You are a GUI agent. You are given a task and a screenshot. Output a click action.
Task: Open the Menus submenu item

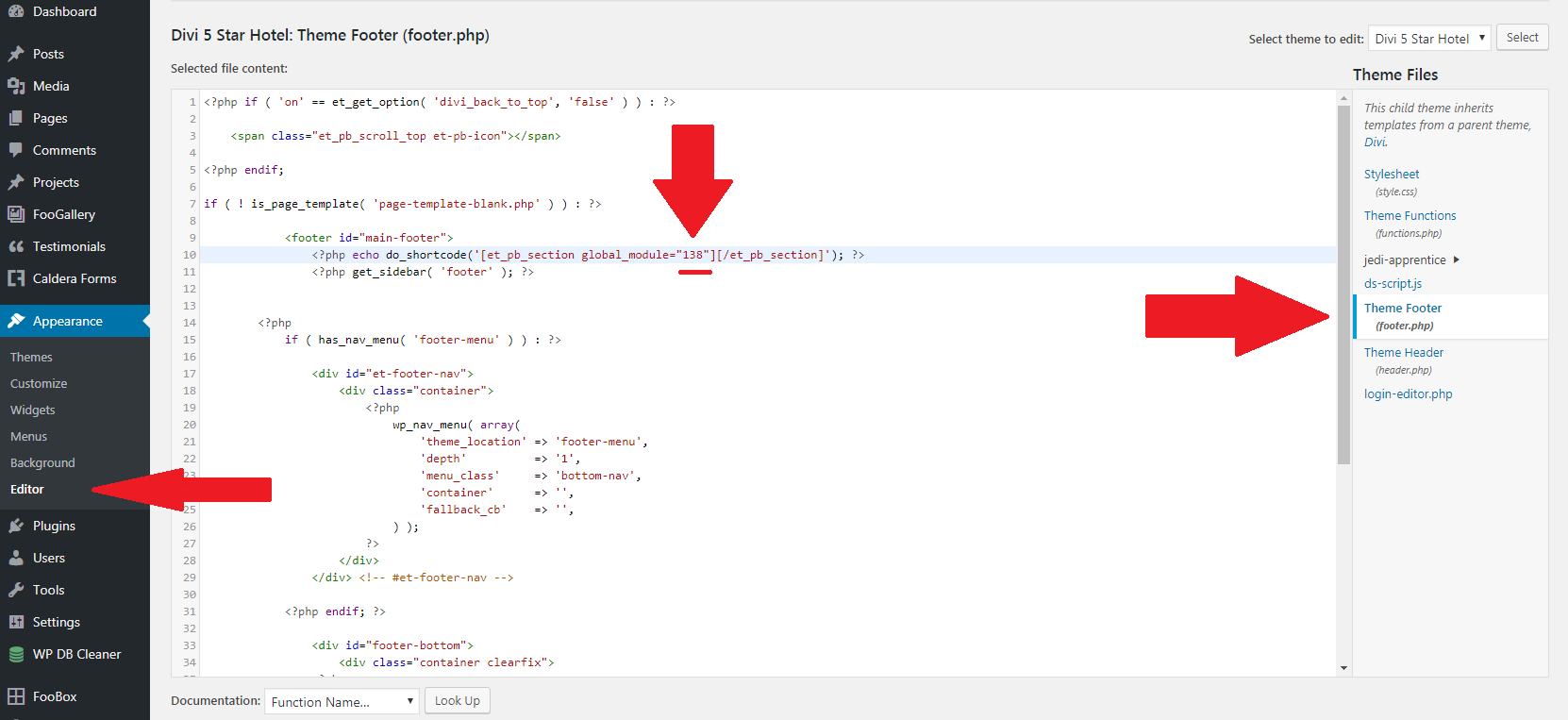click(29, 436)
